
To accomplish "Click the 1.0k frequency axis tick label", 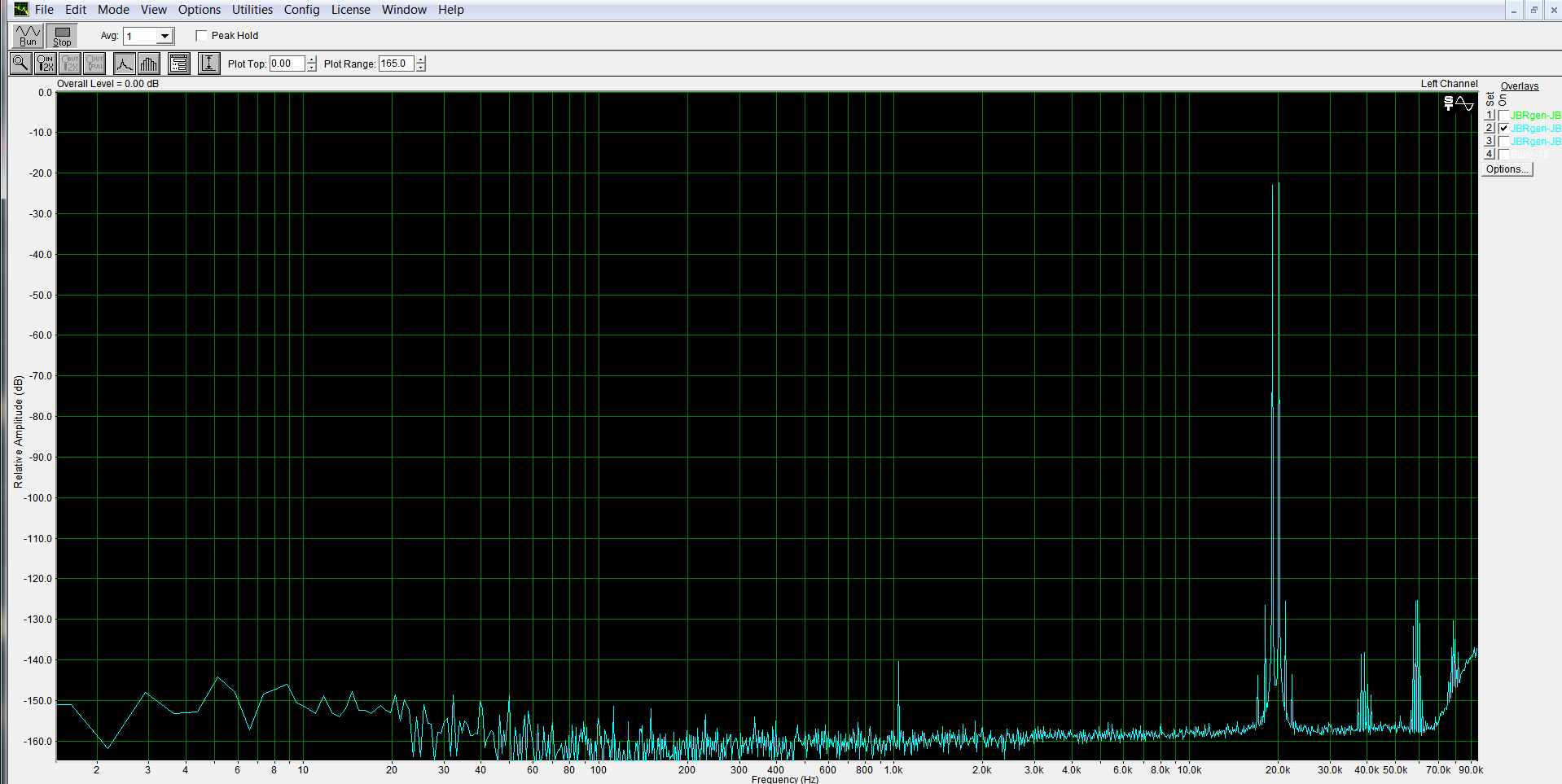I will [893, 769].
